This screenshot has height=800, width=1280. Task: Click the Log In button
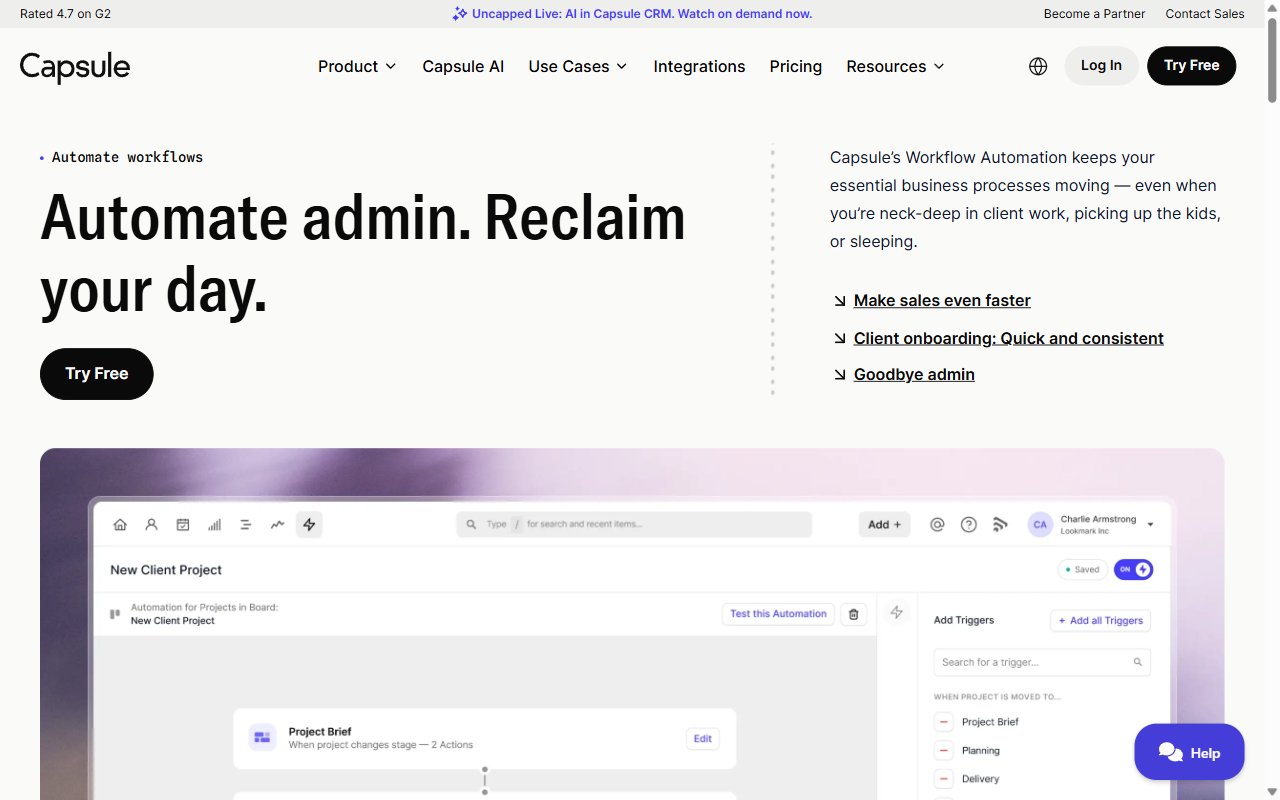(x=1101, y=65)
